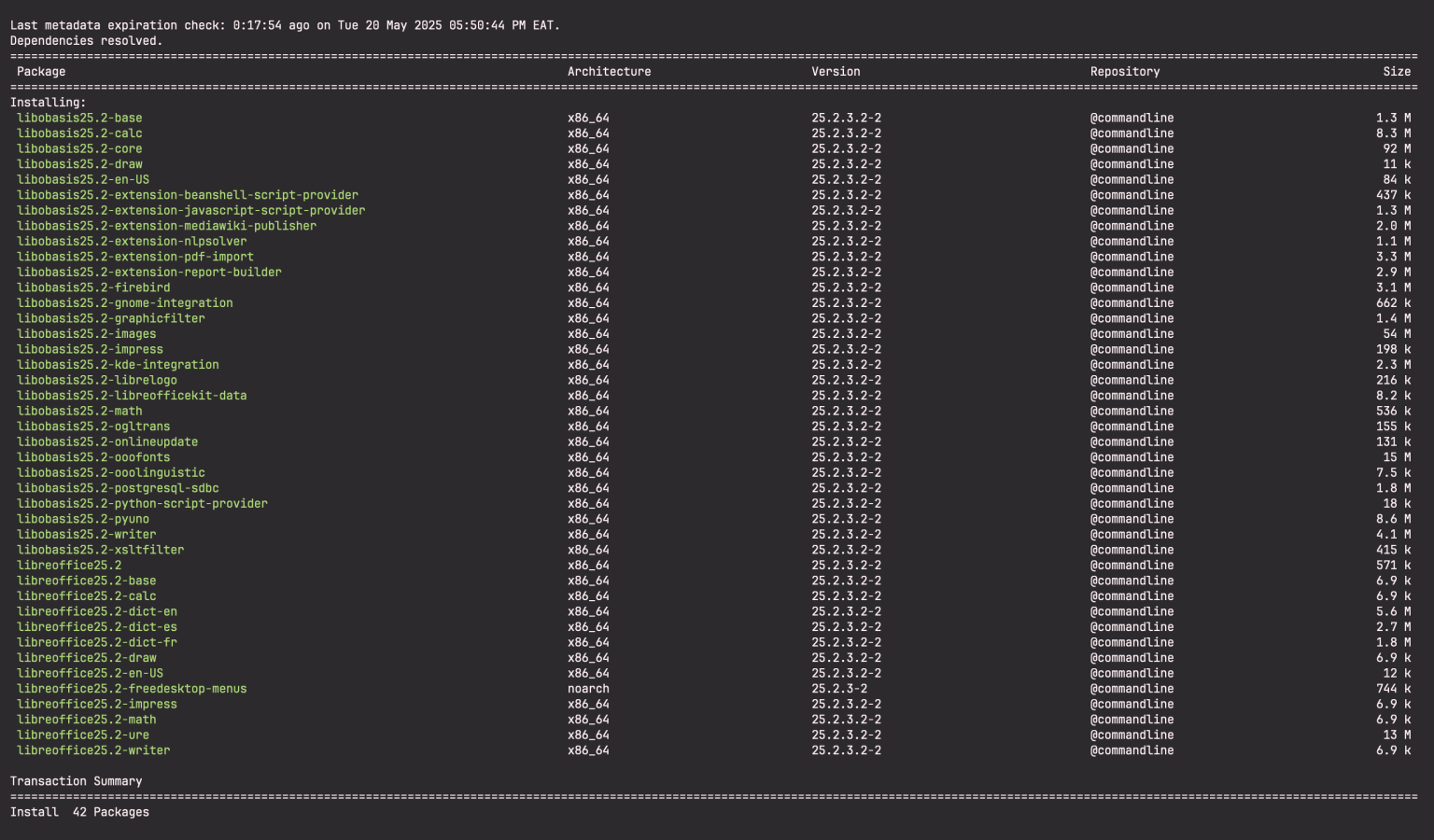Select the libreoffice25.2-freedesktop-menus package entry
Image resolution: width=1434 pixels, height=840 pixels.
pyautogui.click(x=132, y=689)
